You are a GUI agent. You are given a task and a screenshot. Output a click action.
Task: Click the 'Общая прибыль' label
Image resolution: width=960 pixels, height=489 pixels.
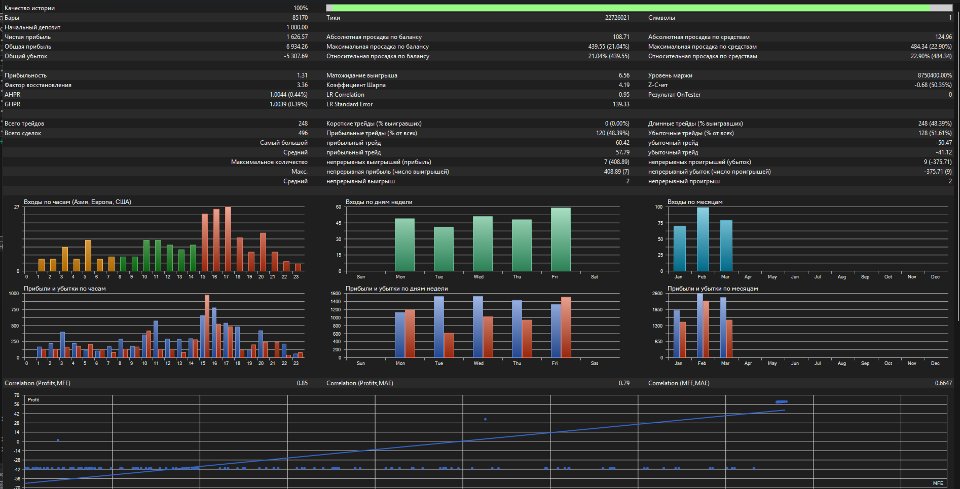(28, 47)
